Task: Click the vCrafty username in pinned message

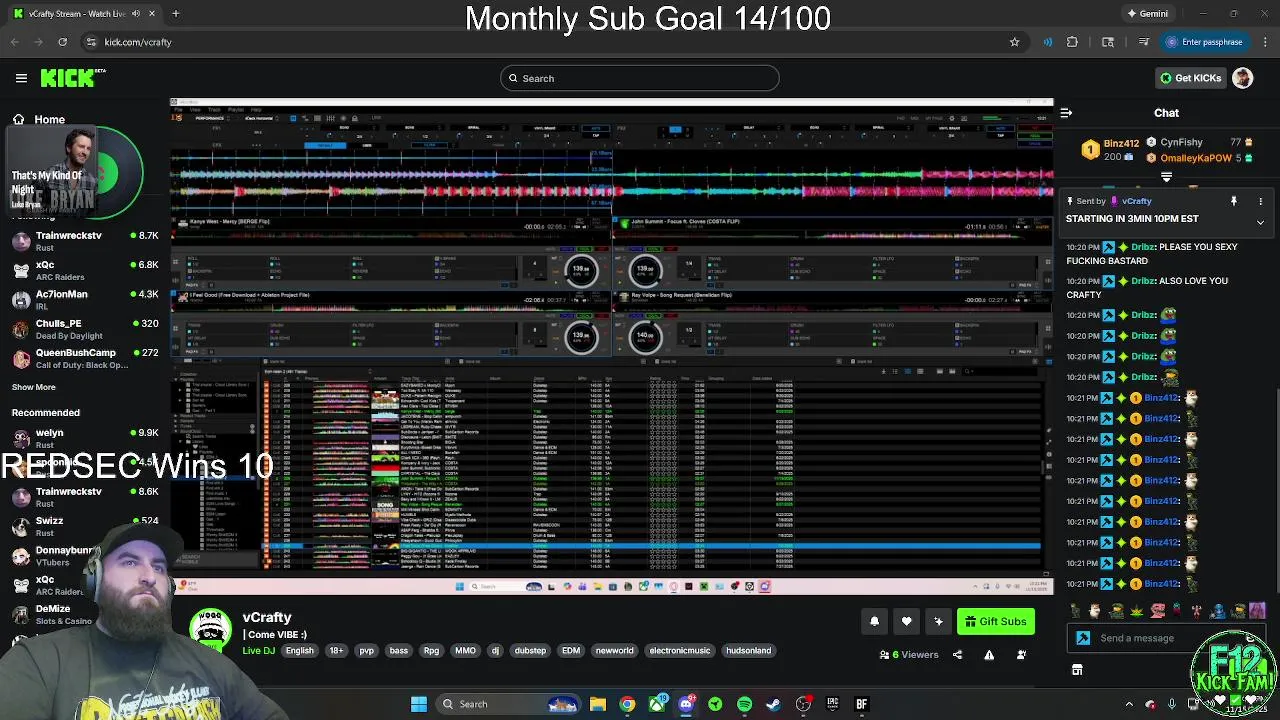Action: 1137,201
